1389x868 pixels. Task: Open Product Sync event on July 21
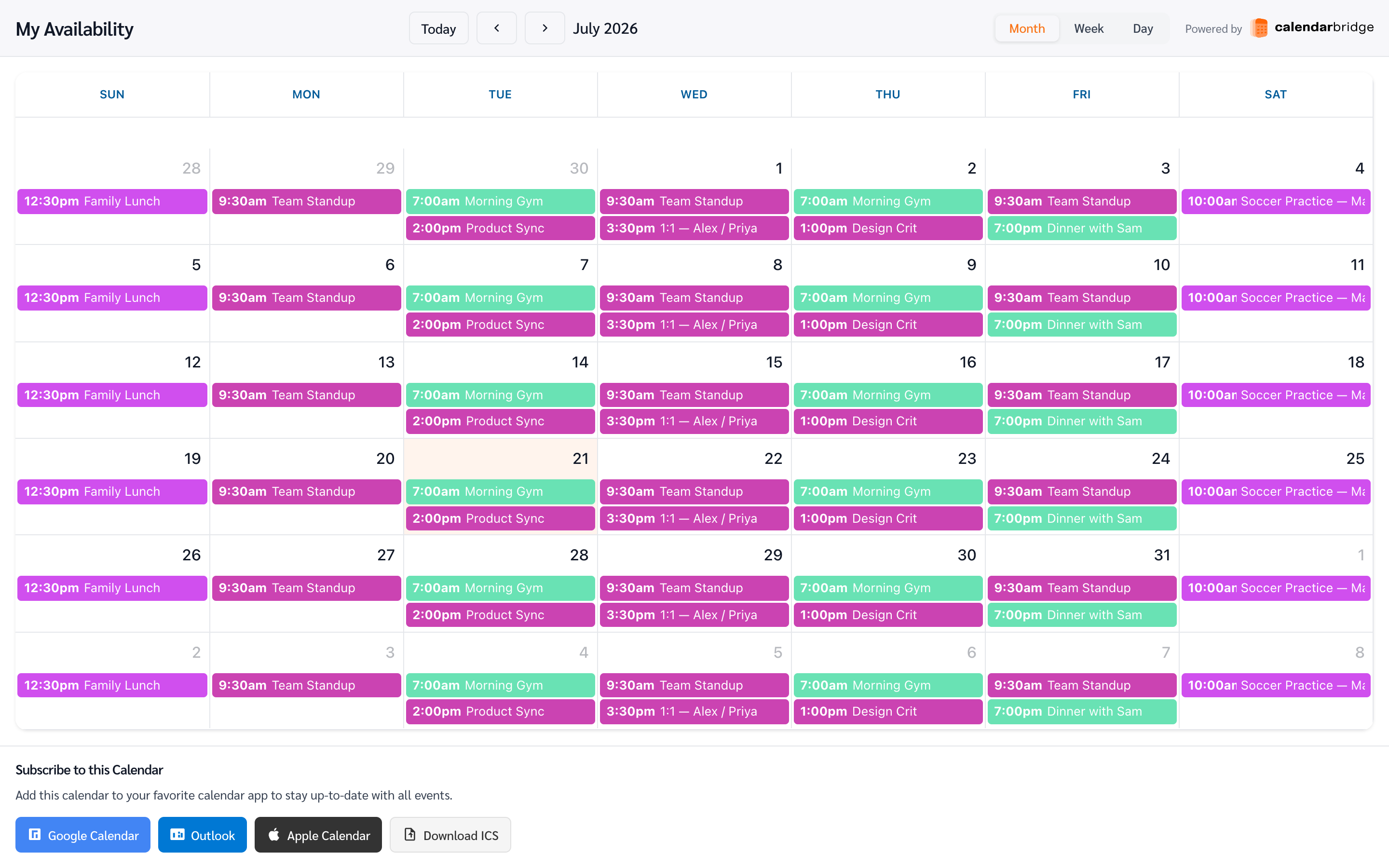pyautogui.click(x=500, y=519)
